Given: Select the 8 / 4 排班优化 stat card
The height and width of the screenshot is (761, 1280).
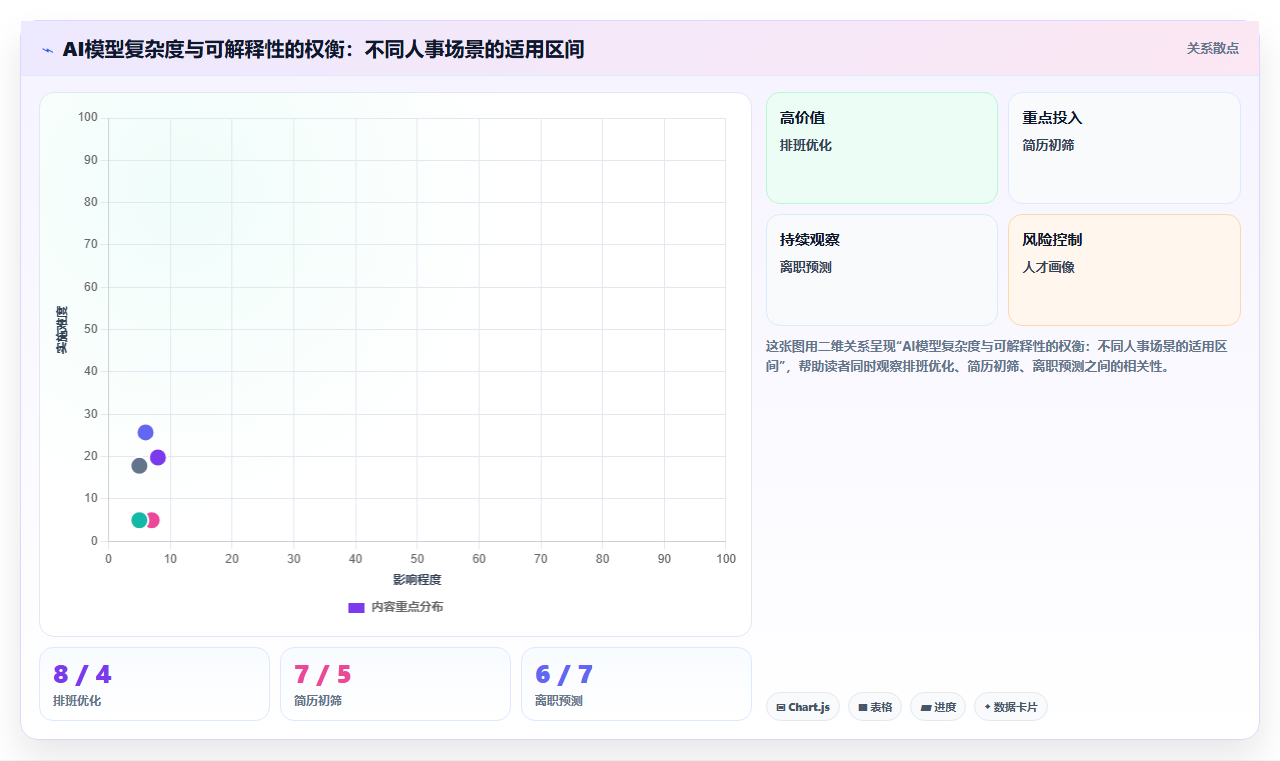Looking at the screenshot, I should coord(154,684).
